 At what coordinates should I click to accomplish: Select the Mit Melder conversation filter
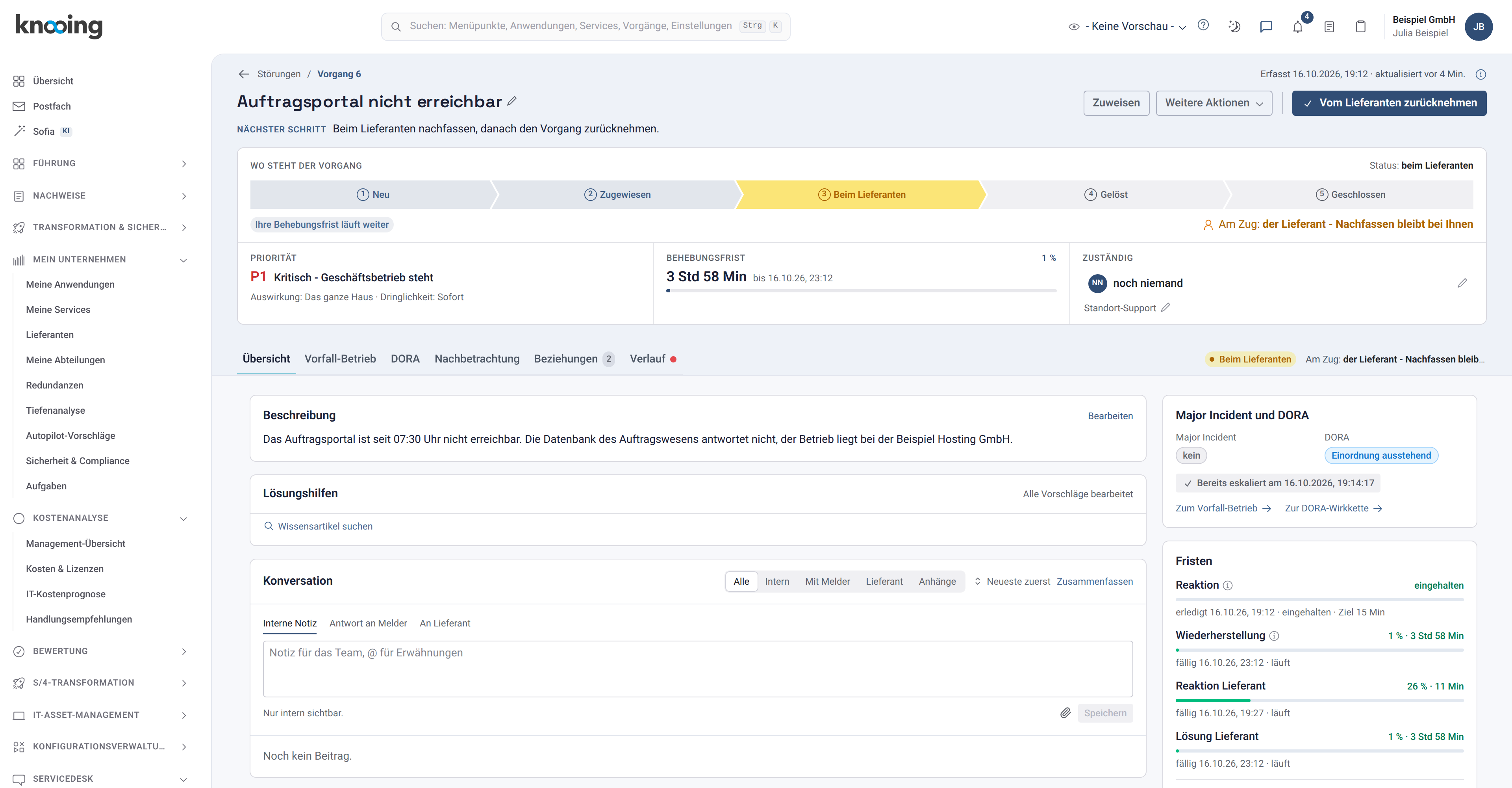(827, 581)
